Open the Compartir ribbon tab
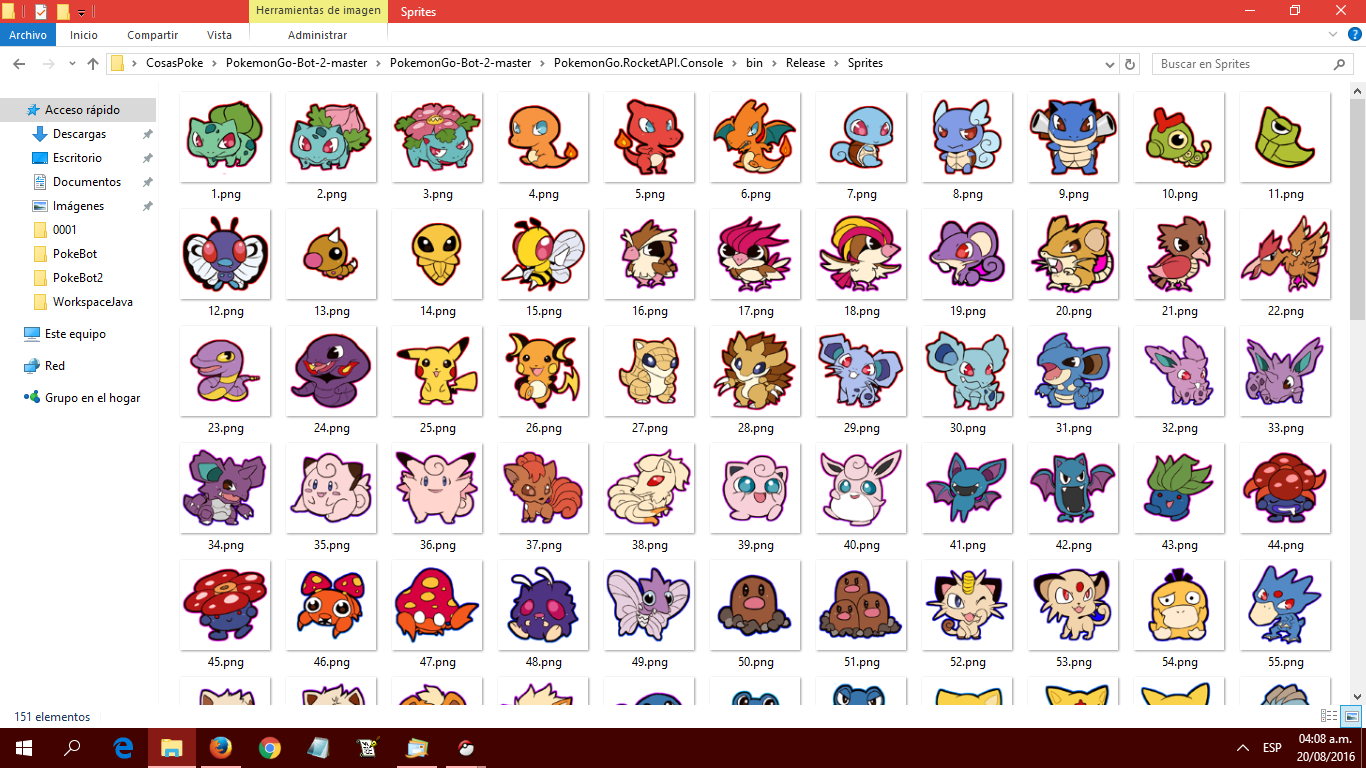The width and height of the screenshot is (1366, 768). point(153,35)
